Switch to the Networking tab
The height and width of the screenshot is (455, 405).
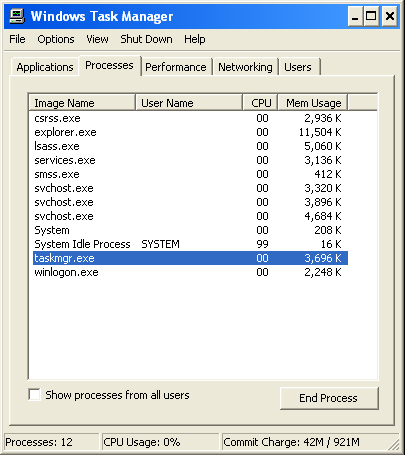click(x=245, y=67)
